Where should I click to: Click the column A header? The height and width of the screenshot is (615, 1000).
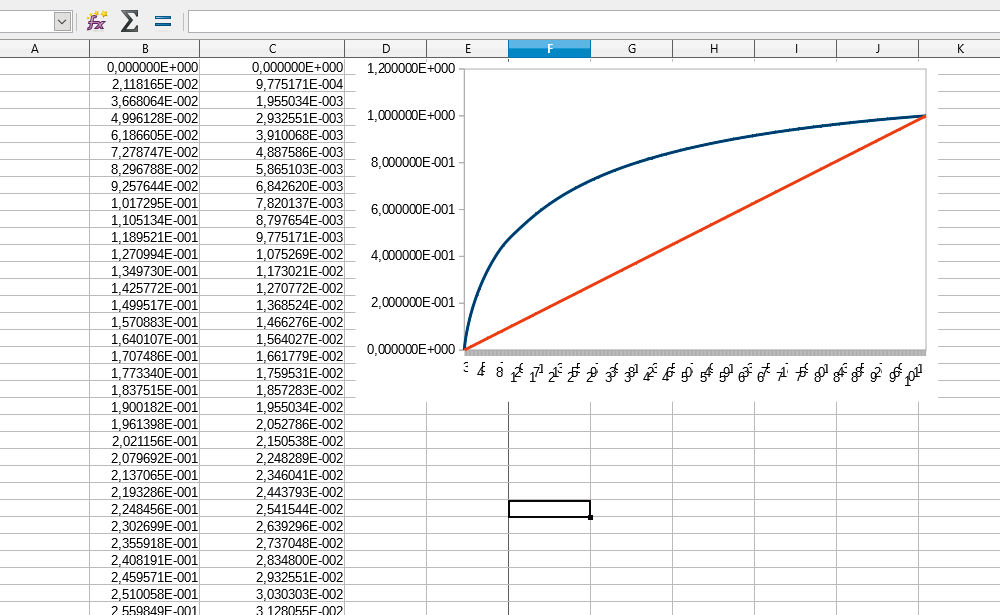pos(35,49)
